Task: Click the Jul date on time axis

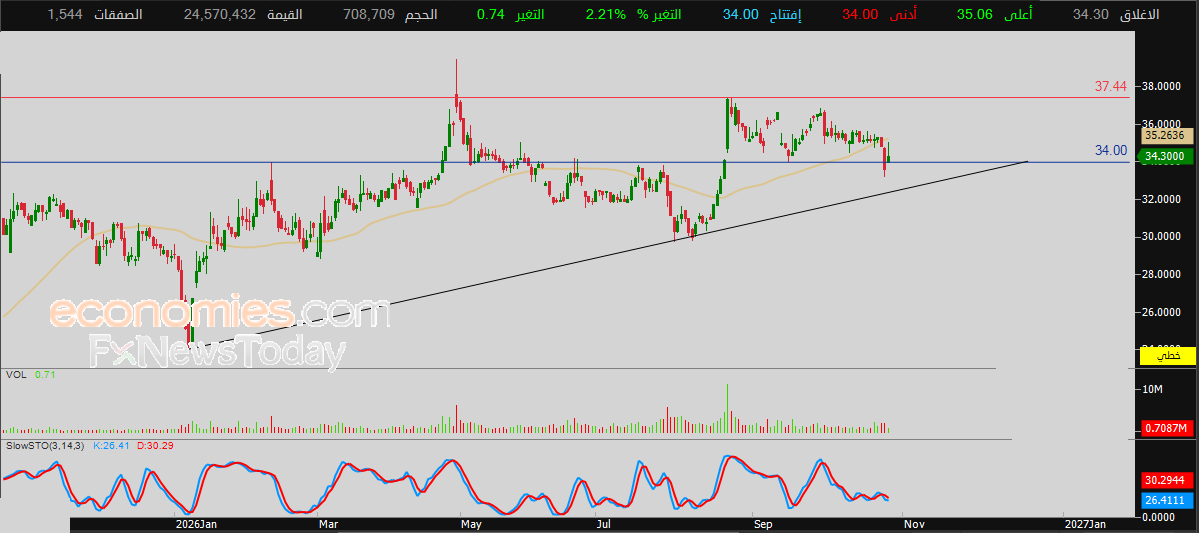Action: pos(604,525)
